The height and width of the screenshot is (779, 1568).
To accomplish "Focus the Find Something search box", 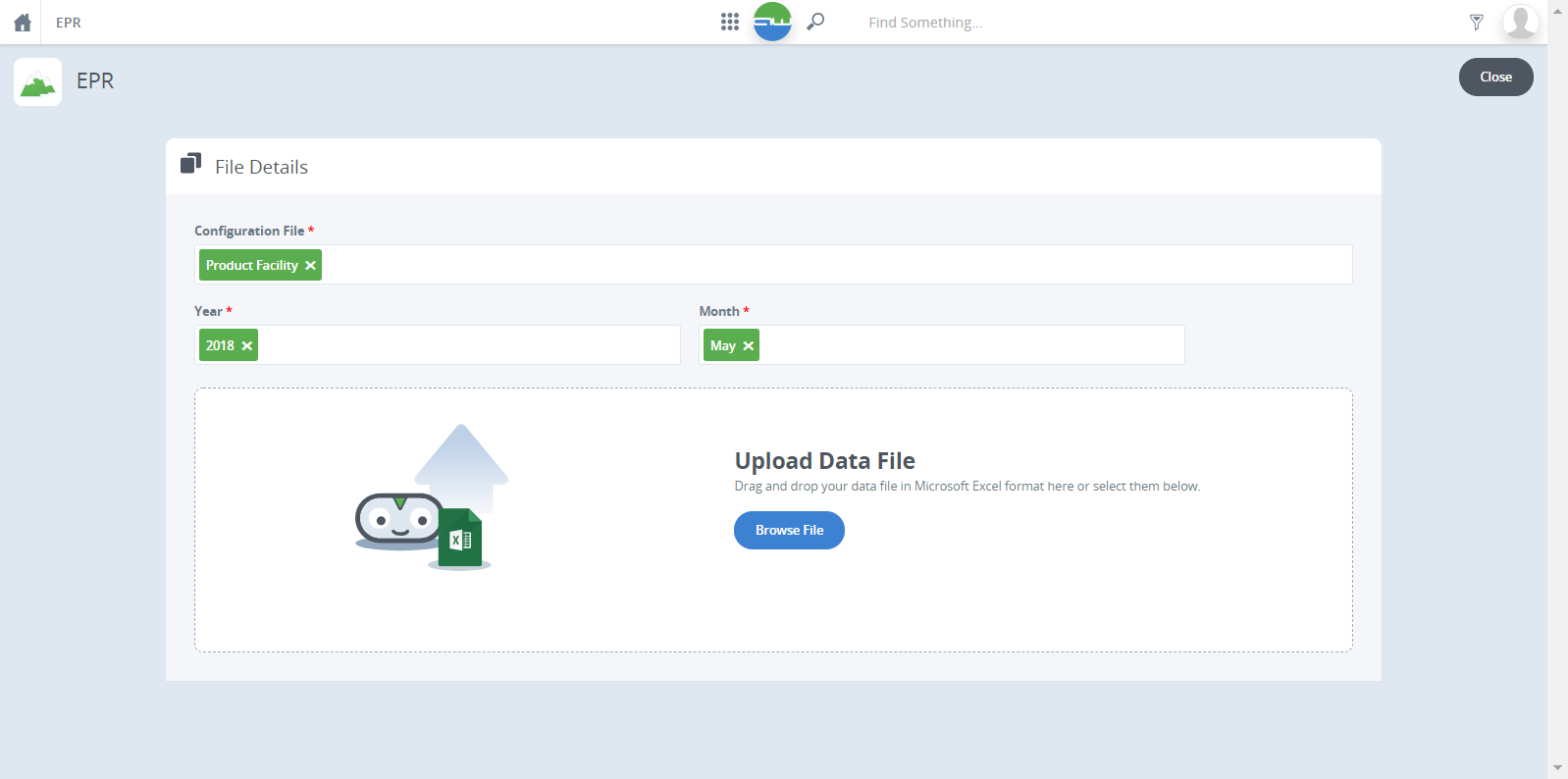I will tap(1000, 22).
